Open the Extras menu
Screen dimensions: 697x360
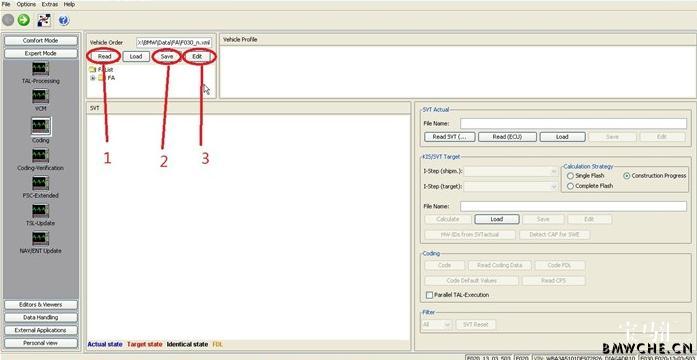50,4
